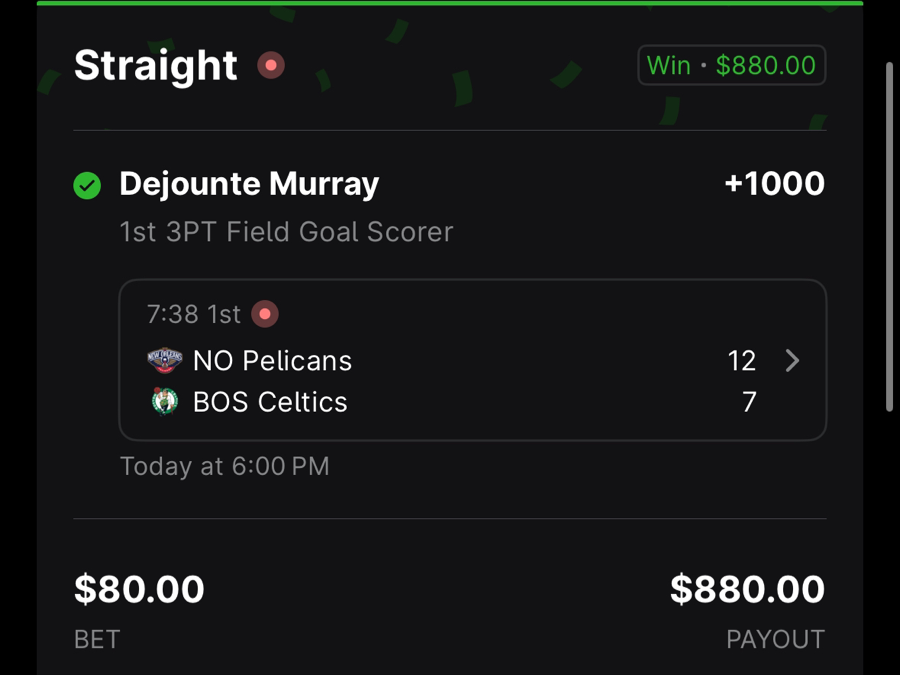Click the +1000 odds value
The height and width of the screenshot is (675, 900).
[775, 184]
